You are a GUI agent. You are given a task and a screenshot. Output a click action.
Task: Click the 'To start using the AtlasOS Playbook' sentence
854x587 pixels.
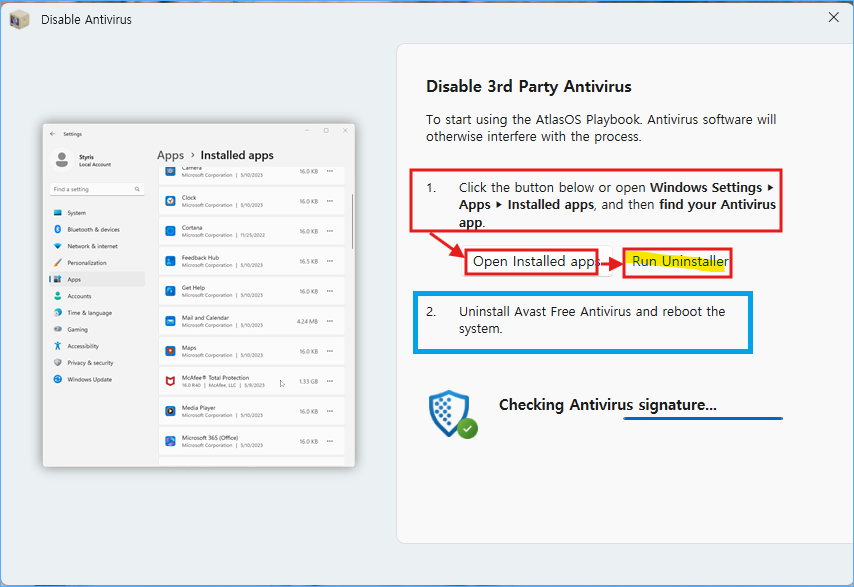tap(601, 128)
